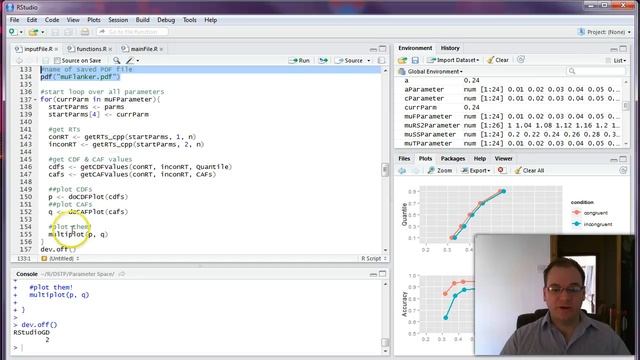The width and height of the screenshot is (640, 360).
Task: Click the console working directory arrow icon
Action: click(x=122, y=274)
